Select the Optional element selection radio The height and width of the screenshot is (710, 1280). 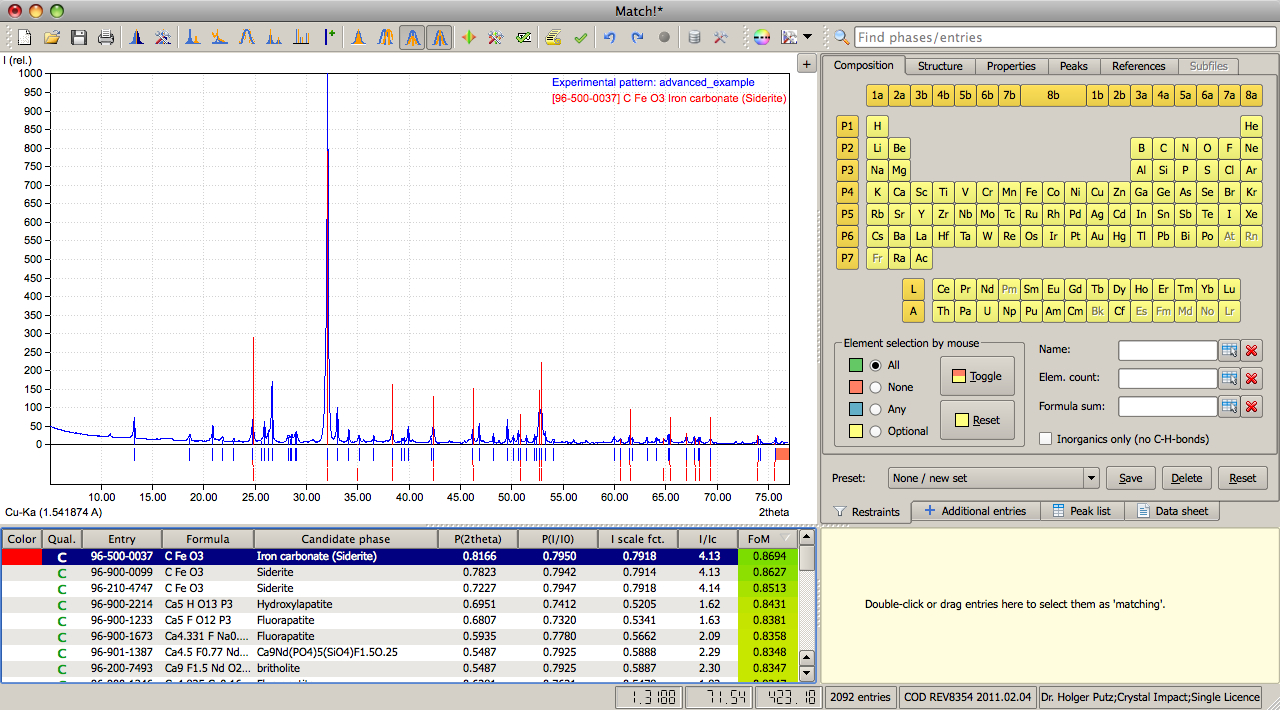pos(876,431)
